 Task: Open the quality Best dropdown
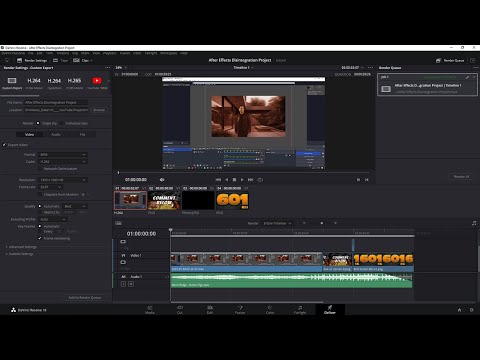click(75, 206)
